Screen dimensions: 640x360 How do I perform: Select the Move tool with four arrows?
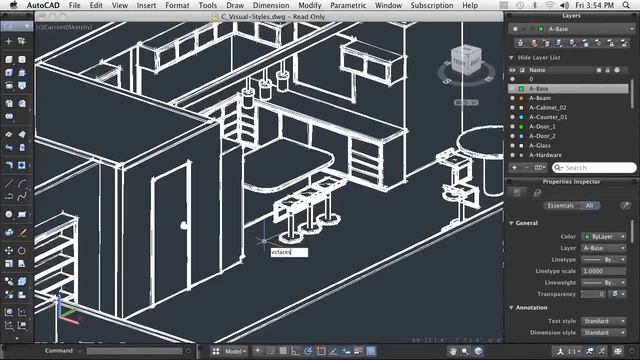9,251
